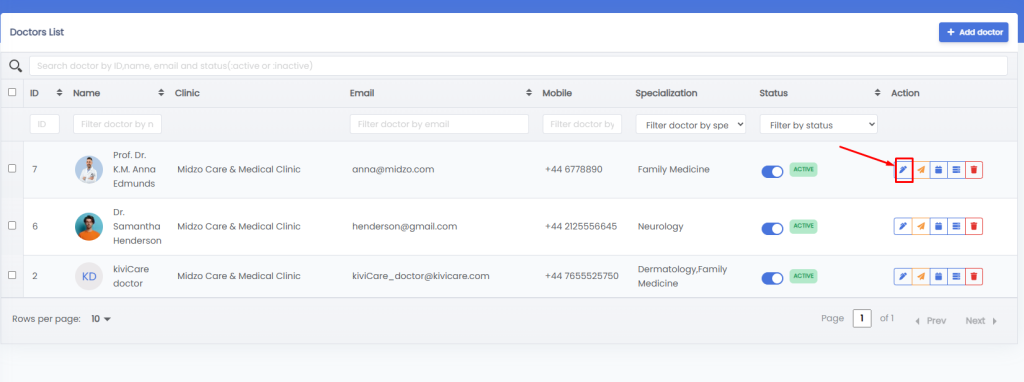The height and width of the screenshot is (382, 1024).
Task: Delete kiviCare doctor with red trash icon
Action: pyautogui.click(x=974, y=276)
